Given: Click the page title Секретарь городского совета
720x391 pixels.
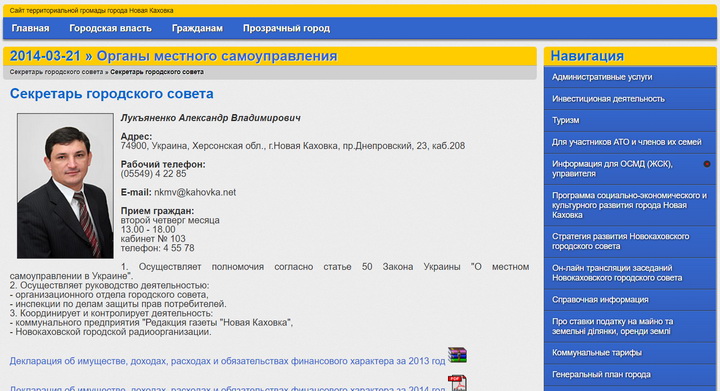Looking at the screenshot, I should [112, 94].
